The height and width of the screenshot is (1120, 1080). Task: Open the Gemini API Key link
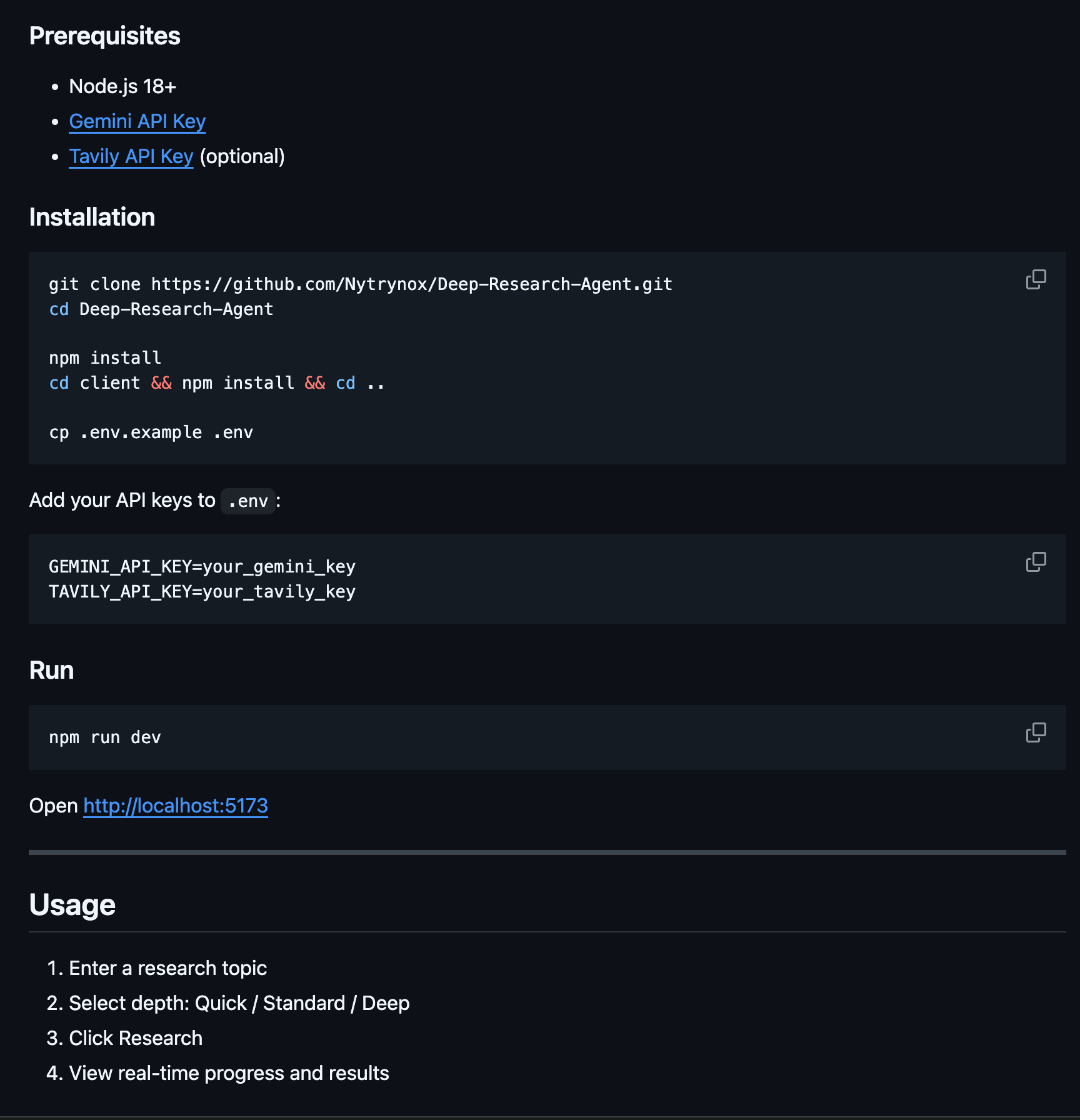(x=137, y=121)
